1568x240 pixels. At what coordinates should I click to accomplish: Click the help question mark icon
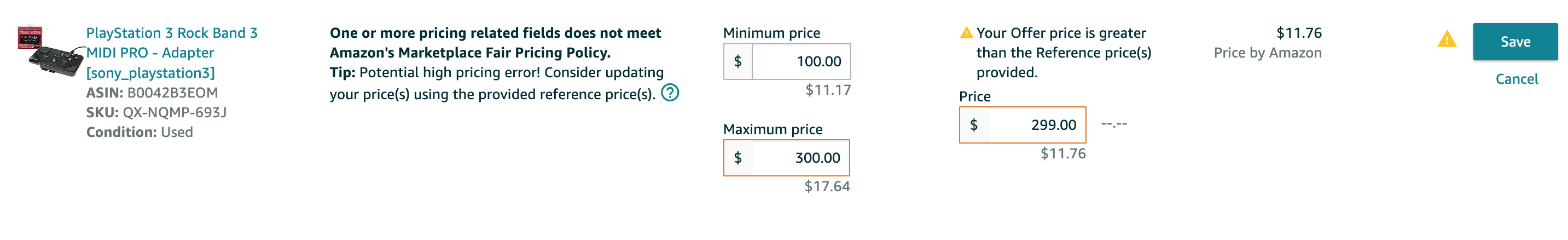click(x=670, y=93)
